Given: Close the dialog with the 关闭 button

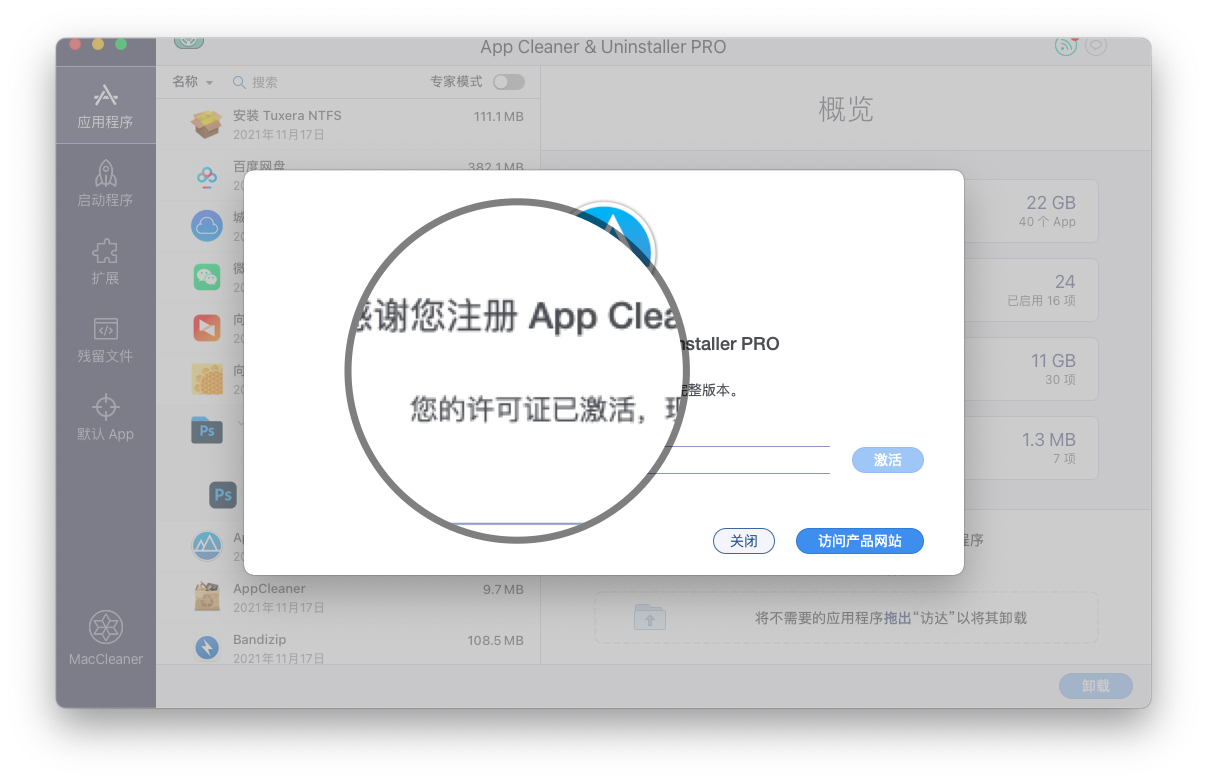Looking at the screenshot, I should pyautogui.click(x=744, y=541).
